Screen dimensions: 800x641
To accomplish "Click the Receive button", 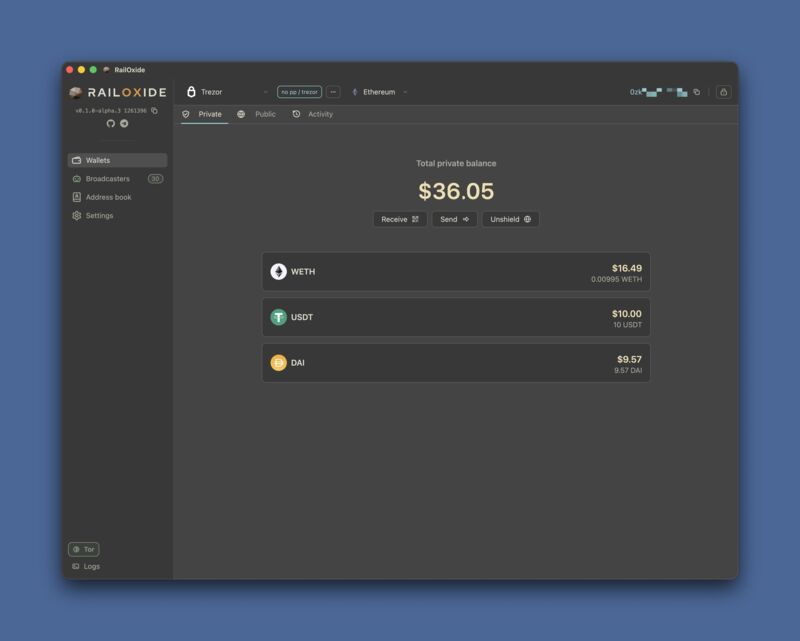I will 400,219.
